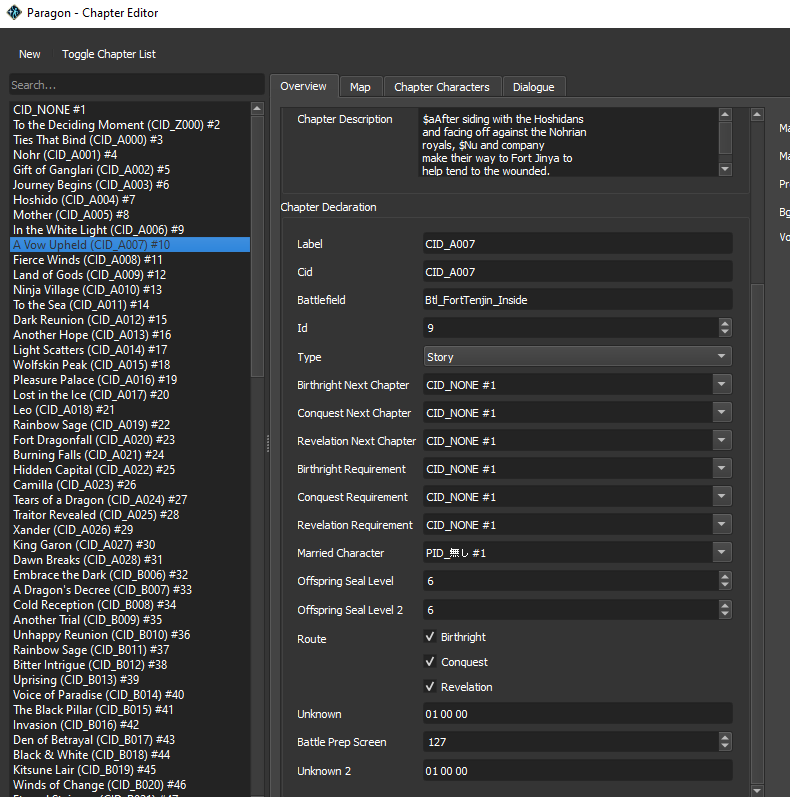Select Wolfskin Peak chapter

click(x=130, y=364)
